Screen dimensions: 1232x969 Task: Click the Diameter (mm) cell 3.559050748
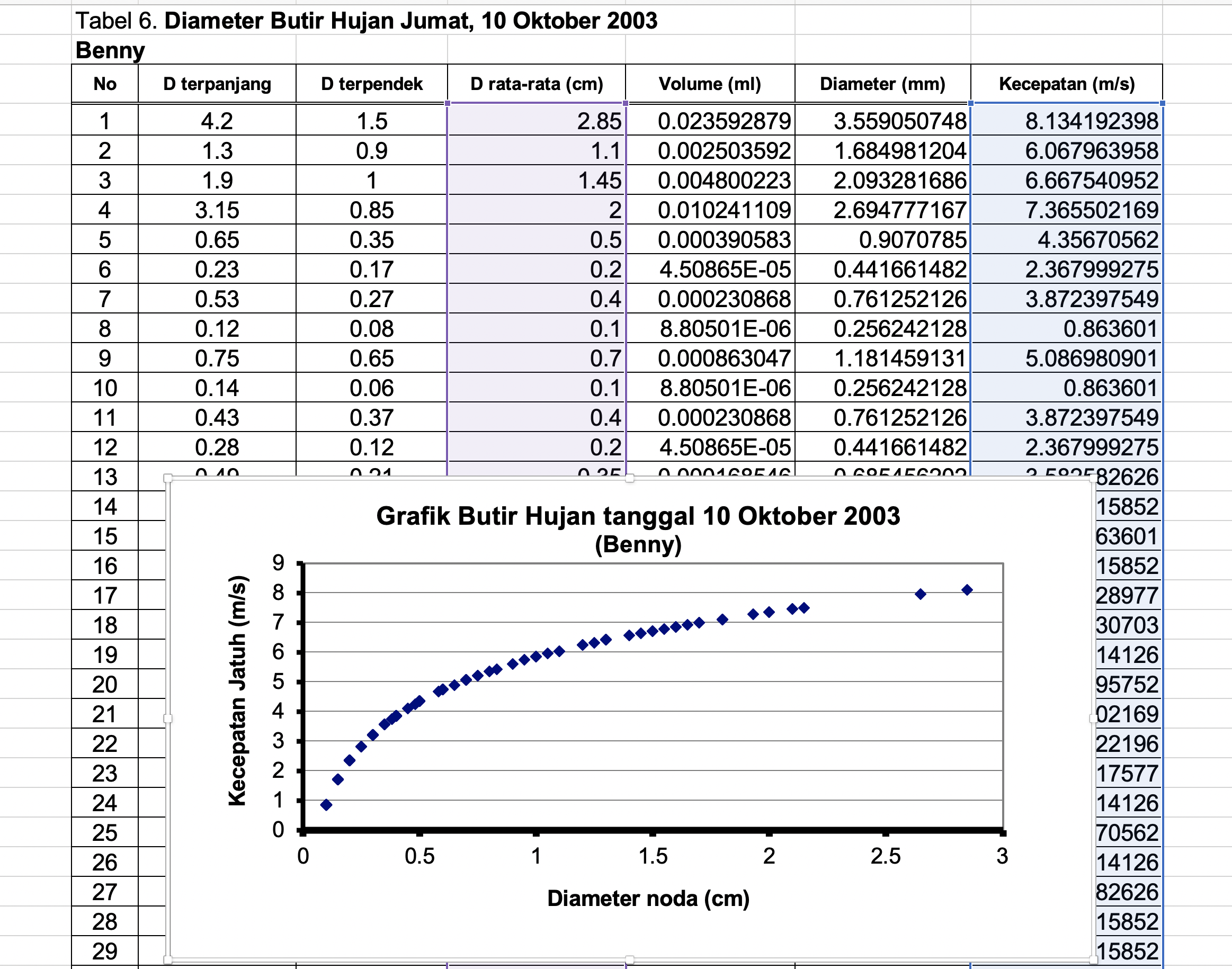(882, 121)
